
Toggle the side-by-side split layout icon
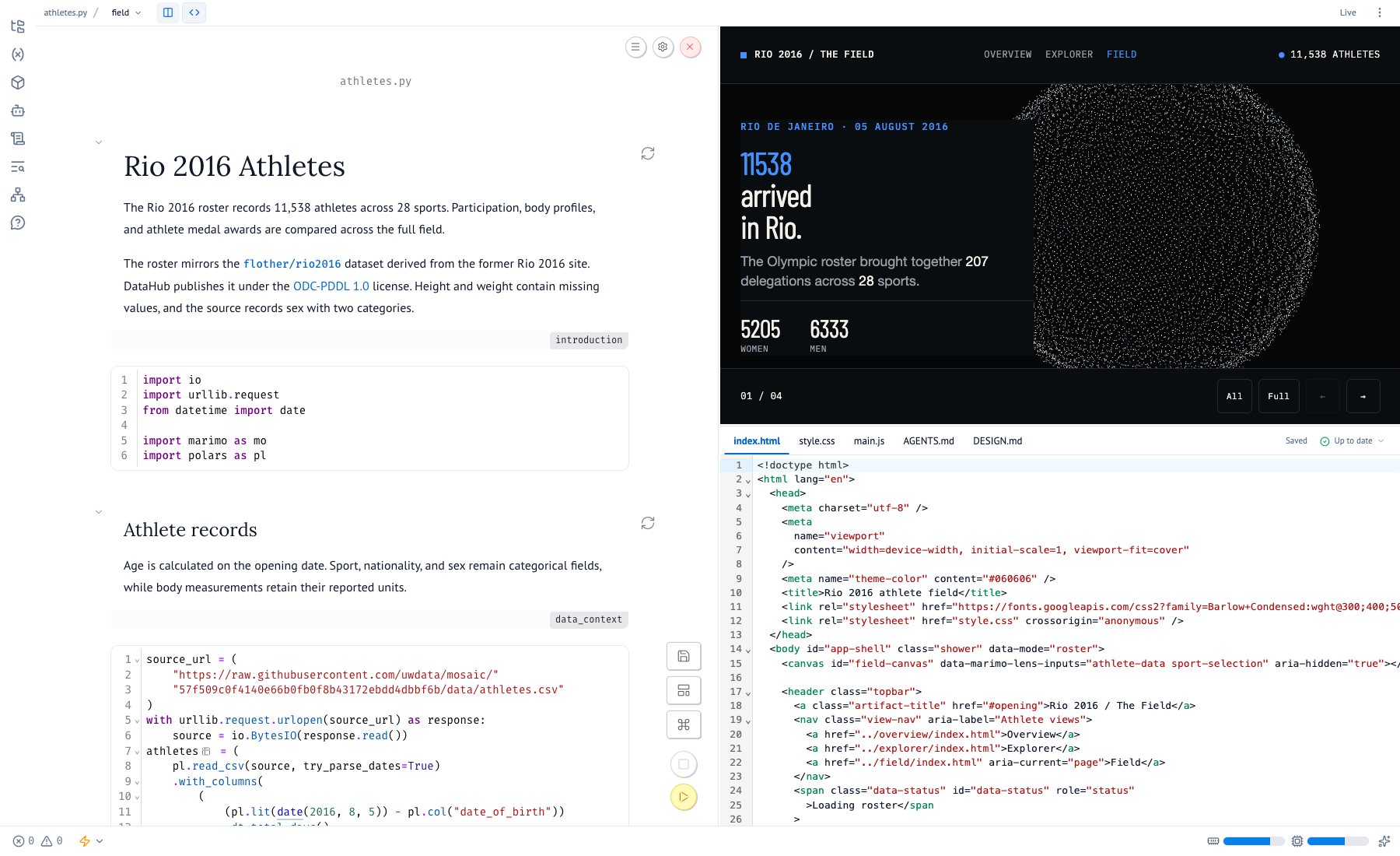[168, 12]
